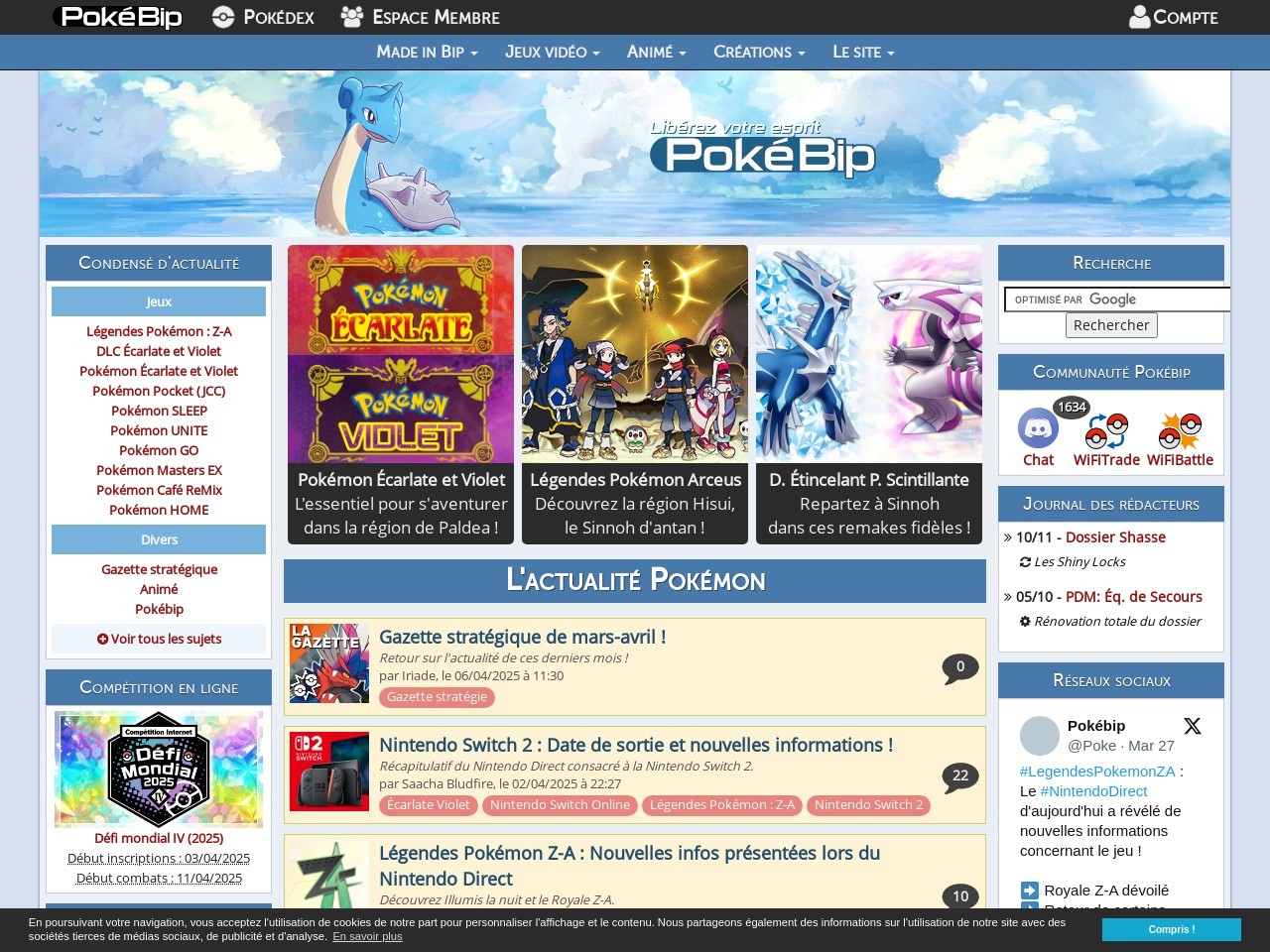Click the Pokébip avatar in the tweet

(1040, 736)
